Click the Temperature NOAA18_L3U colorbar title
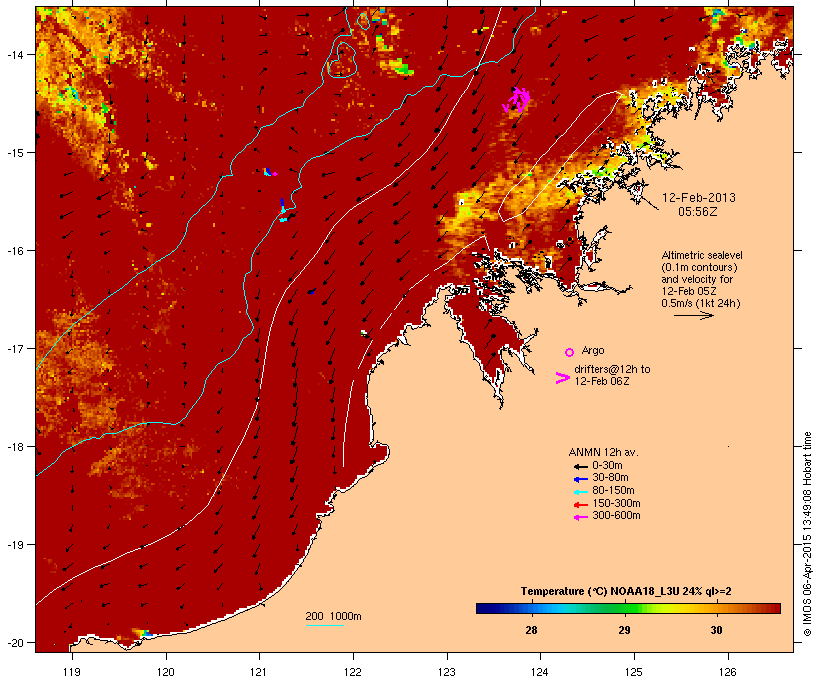820x680 pixels. click(x=626, y=592)
